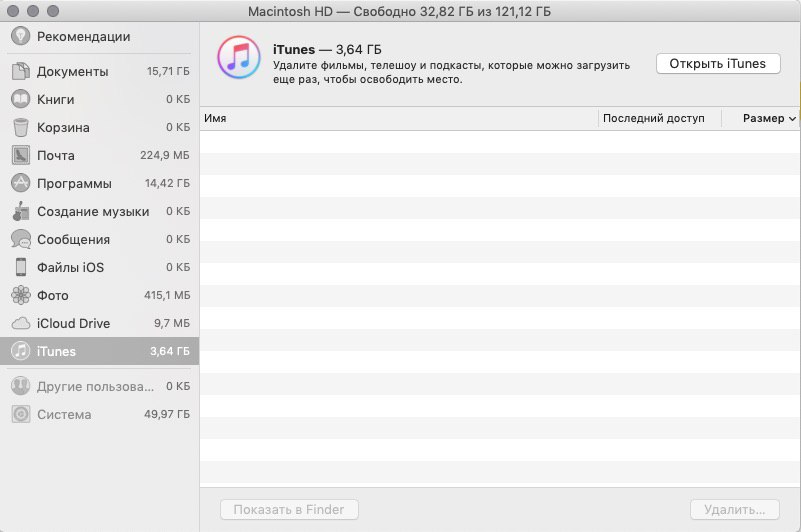Click the 49,97 ГБ size next to Система
This screenshot has width=801, height=532.
tap(167, 414)
